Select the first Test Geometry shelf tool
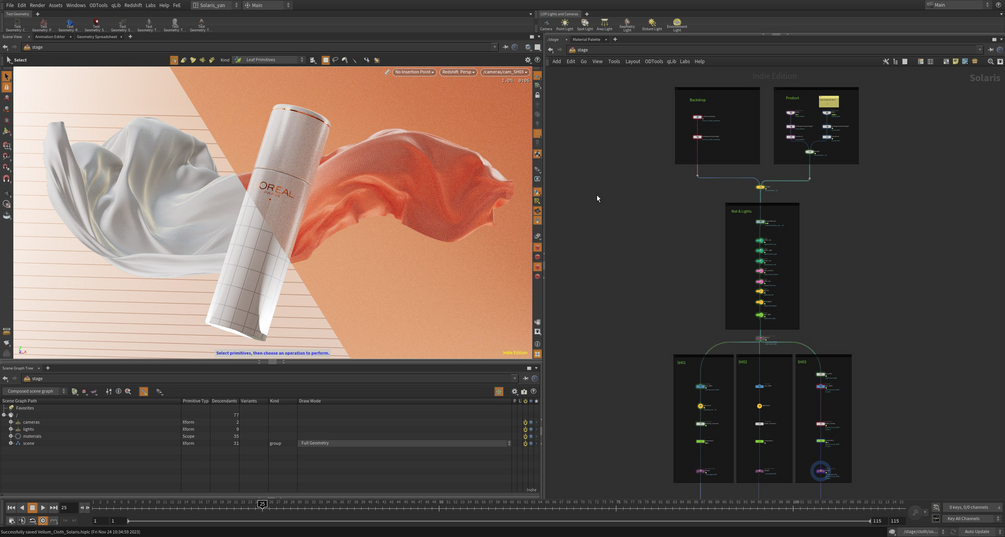This screenshot has height=537, width=1005. [x=17, y=25]
